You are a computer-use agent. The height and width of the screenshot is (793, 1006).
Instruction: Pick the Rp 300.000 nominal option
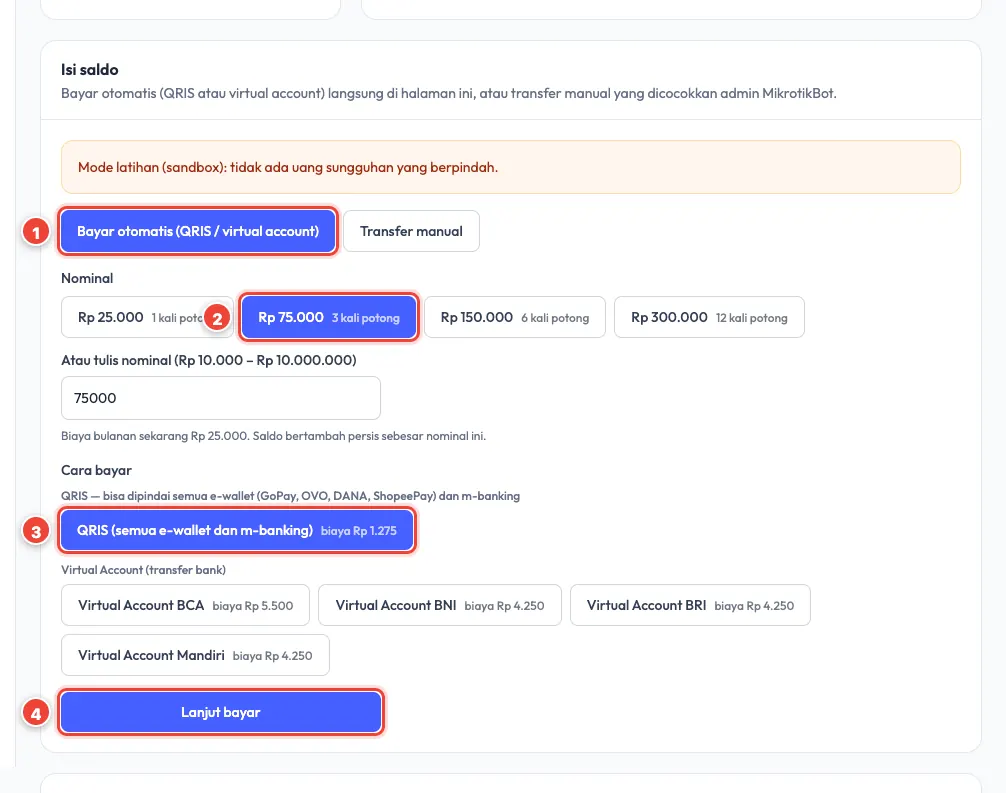(x=709, y=317)
